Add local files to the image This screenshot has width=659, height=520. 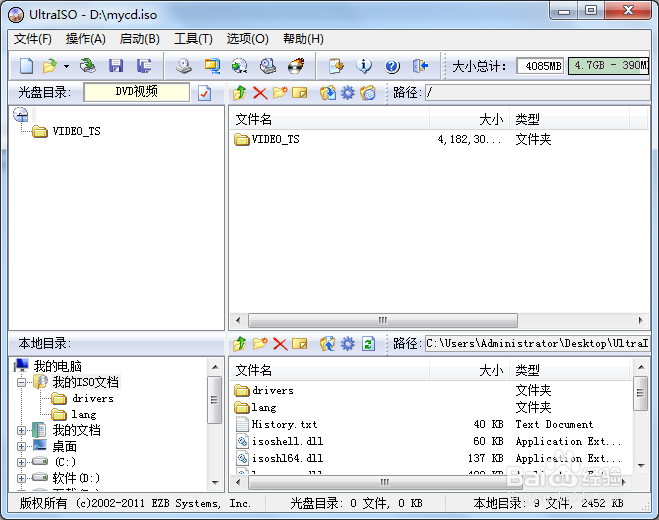(328, 344)
